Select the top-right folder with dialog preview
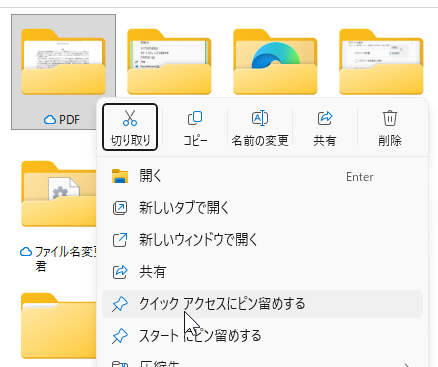This screenshot has height=367, width=438. pyautogui.click(x=381, y=62)
